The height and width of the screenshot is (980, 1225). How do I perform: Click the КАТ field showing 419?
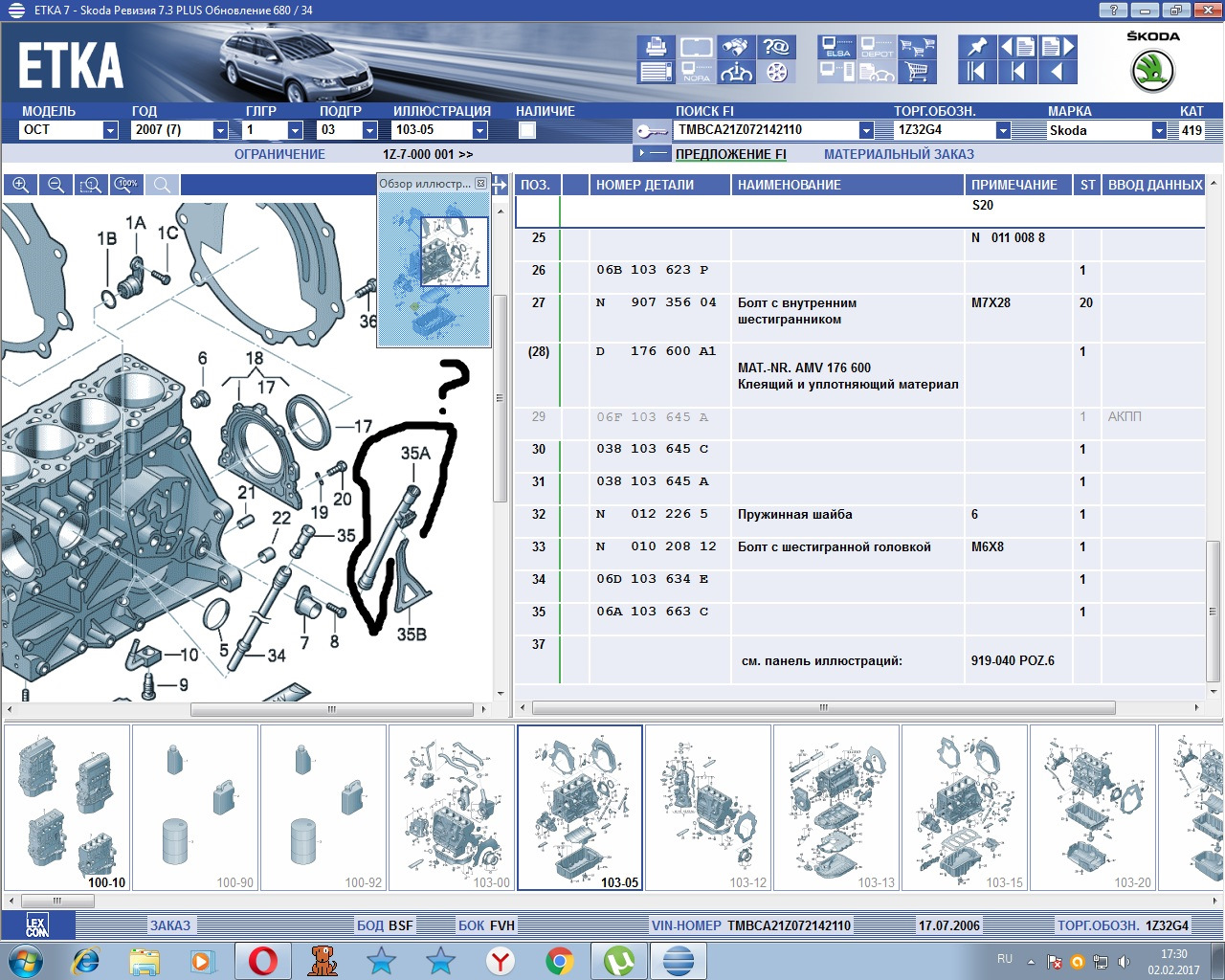click(1192, 130)
